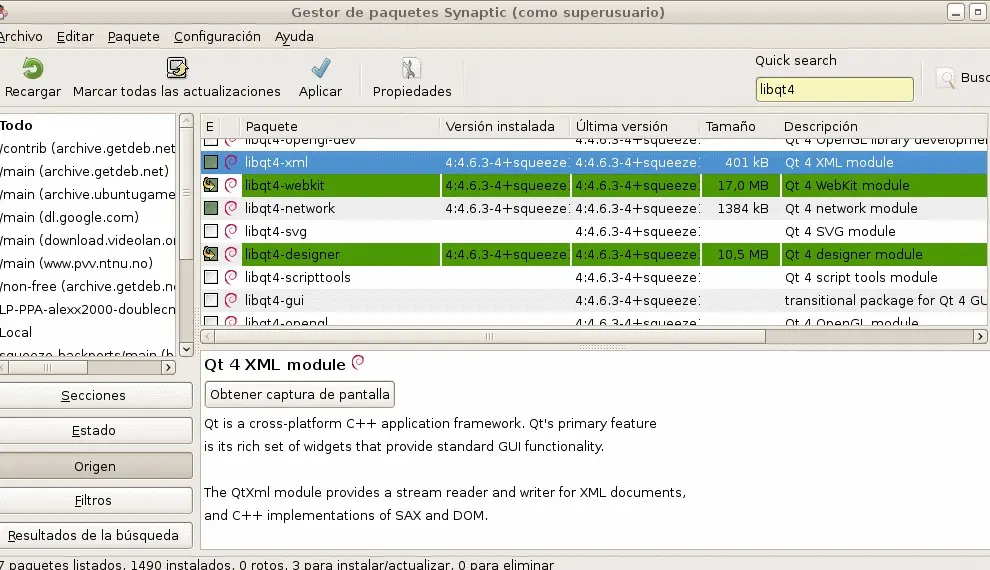990x570 pixels.
Task: Sort by Versión instalada column header
Action: click(x=505, y=126)
